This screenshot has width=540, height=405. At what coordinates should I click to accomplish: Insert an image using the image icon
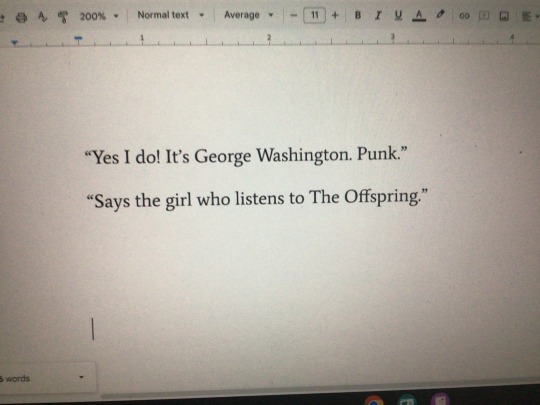pos(504,16)
